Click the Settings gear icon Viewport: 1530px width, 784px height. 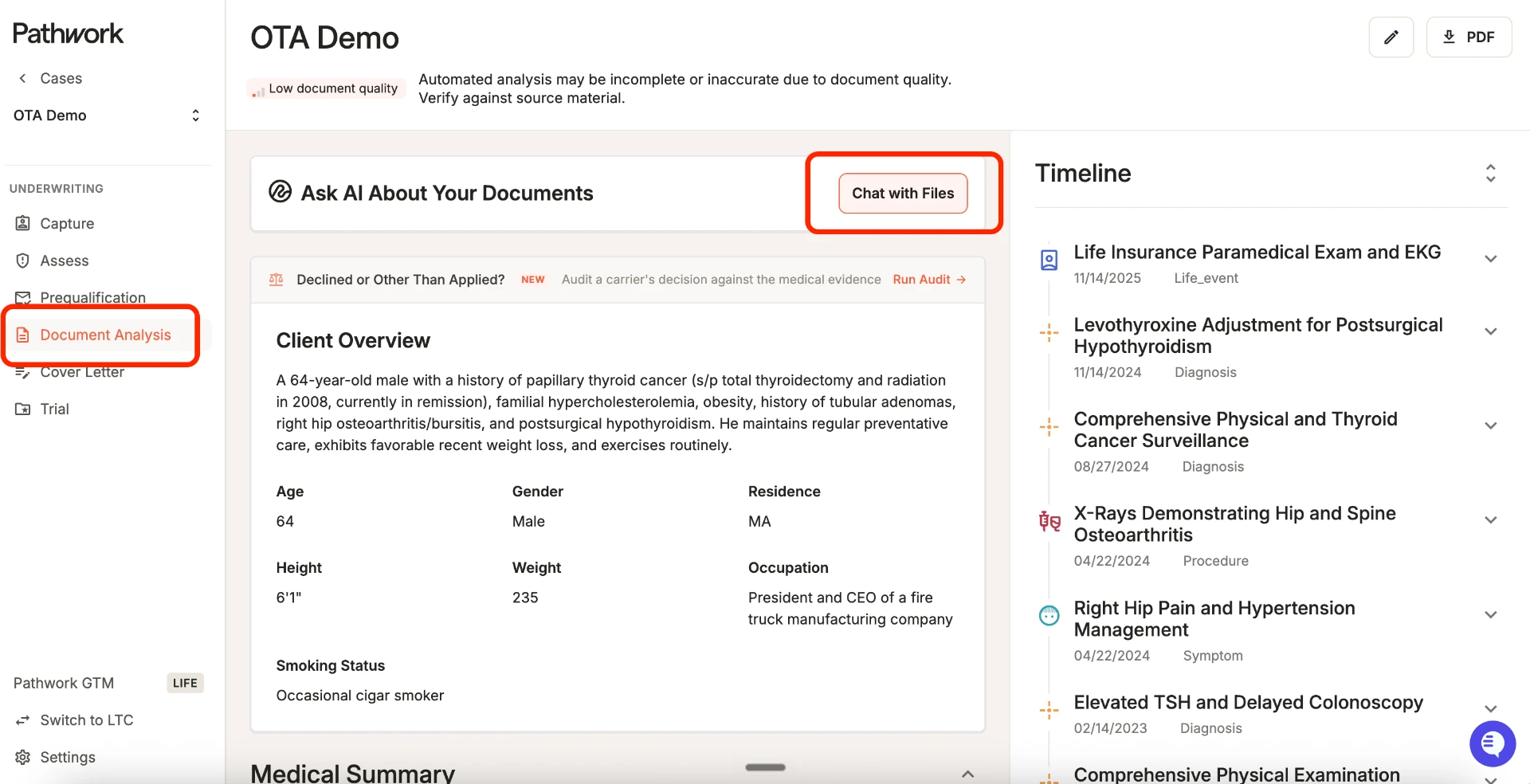tap(23, 757)
